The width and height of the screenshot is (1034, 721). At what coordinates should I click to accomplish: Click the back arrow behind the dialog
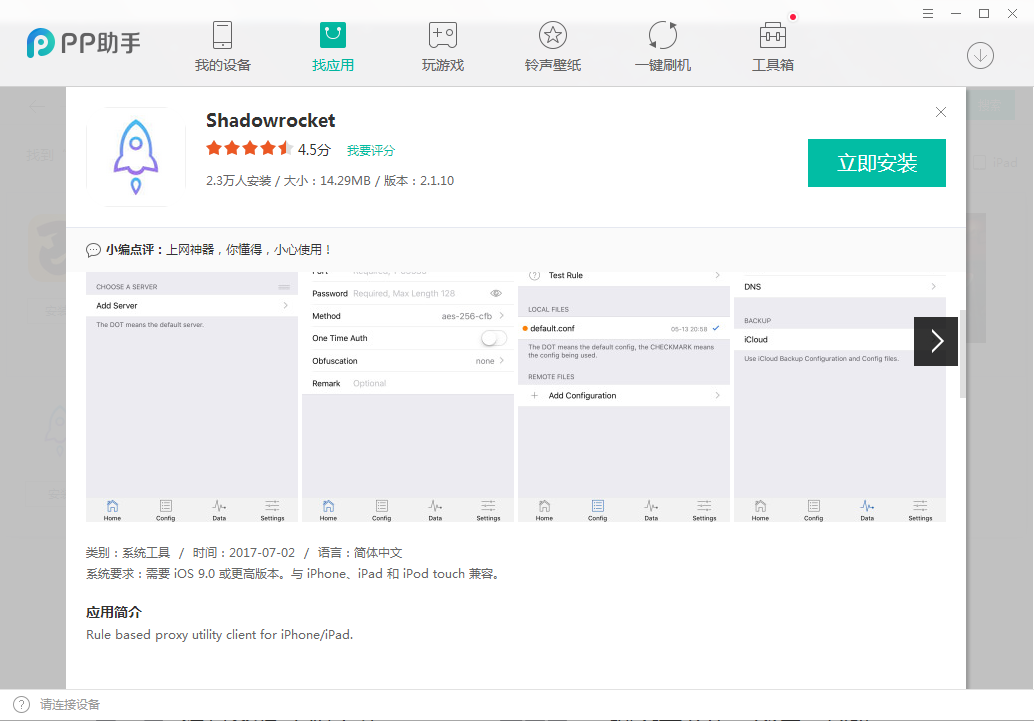pyautogui.click(x=36, y=106)
